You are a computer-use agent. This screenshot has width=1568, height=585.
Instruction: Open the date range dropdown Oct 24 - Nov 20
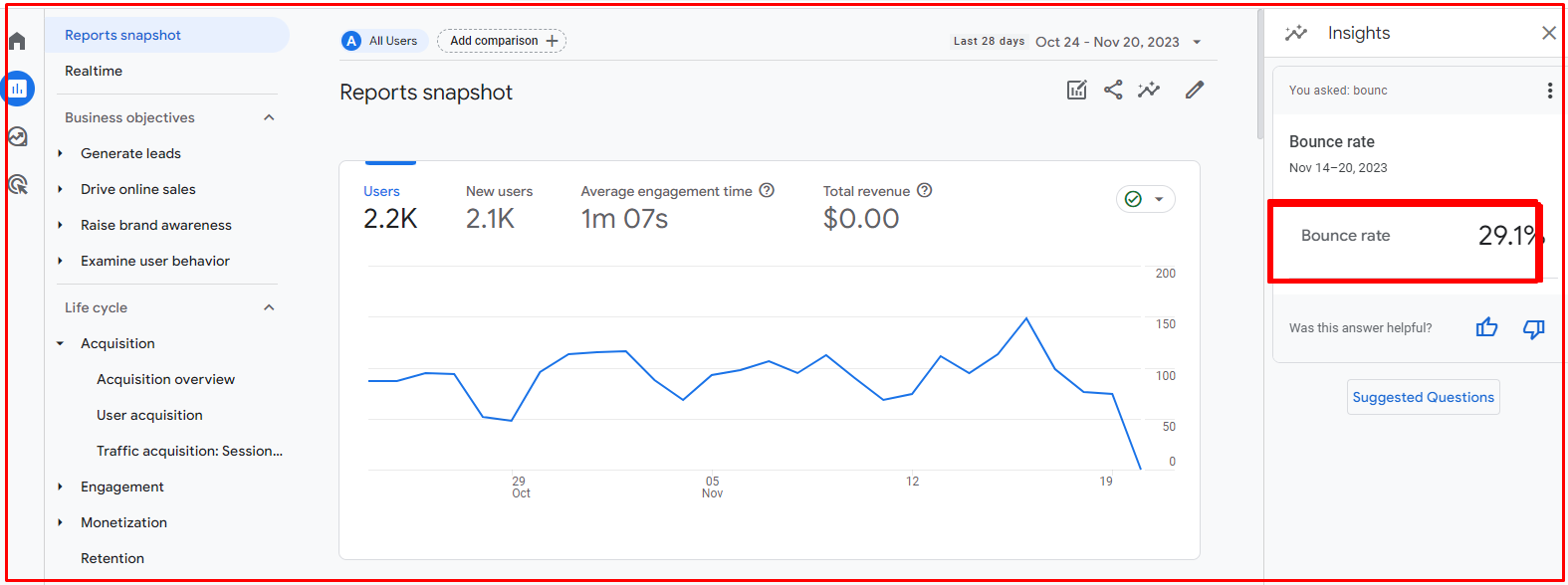[1118, 42]
